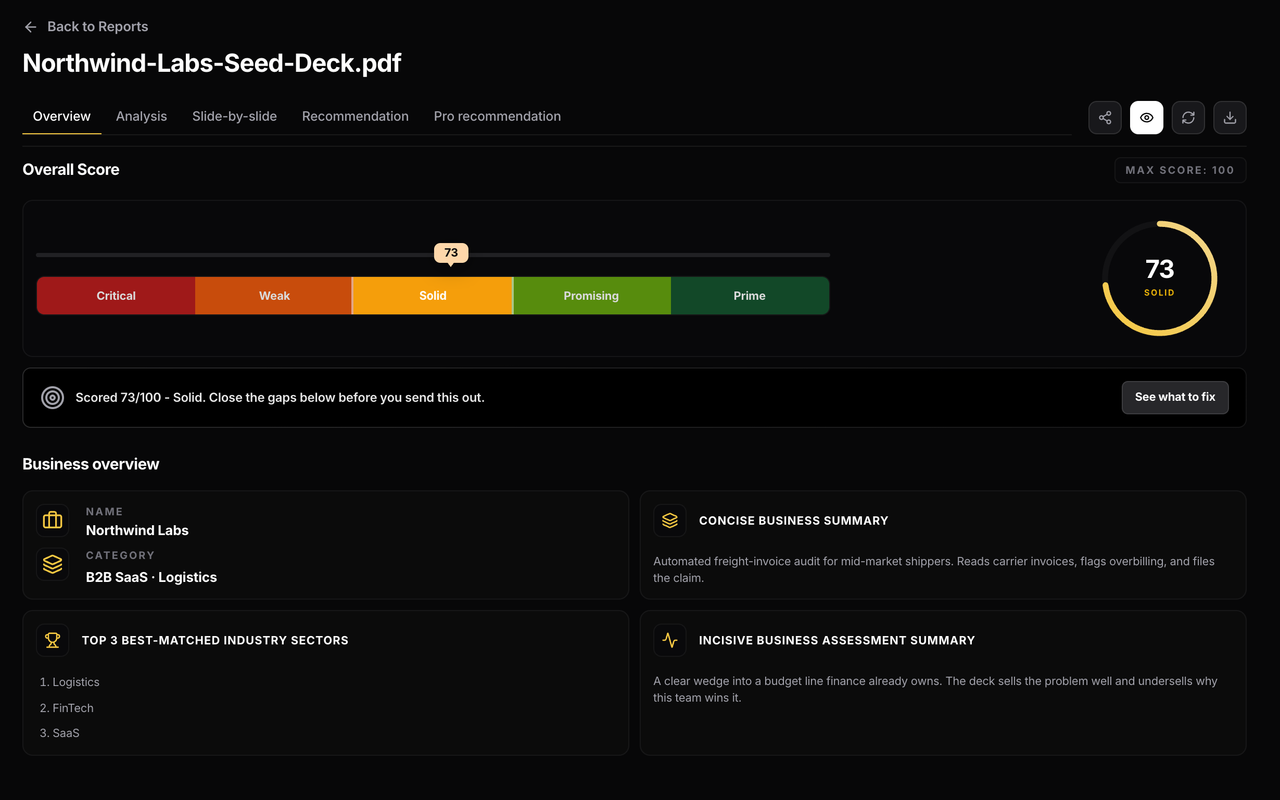Switch to the Overview tab

click(x=62, y=116)
